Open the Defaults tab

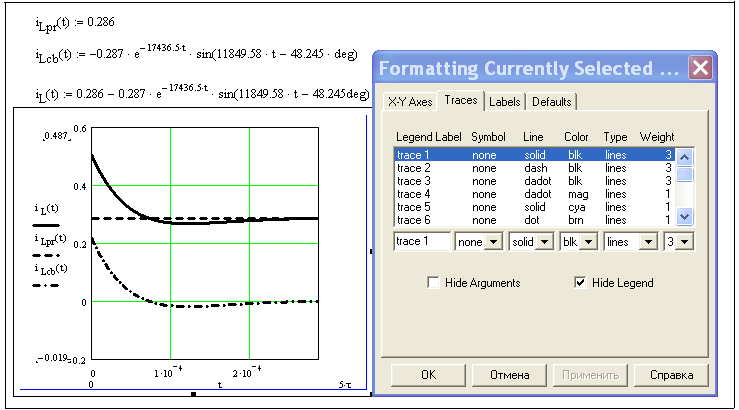[x=551, y=102]
